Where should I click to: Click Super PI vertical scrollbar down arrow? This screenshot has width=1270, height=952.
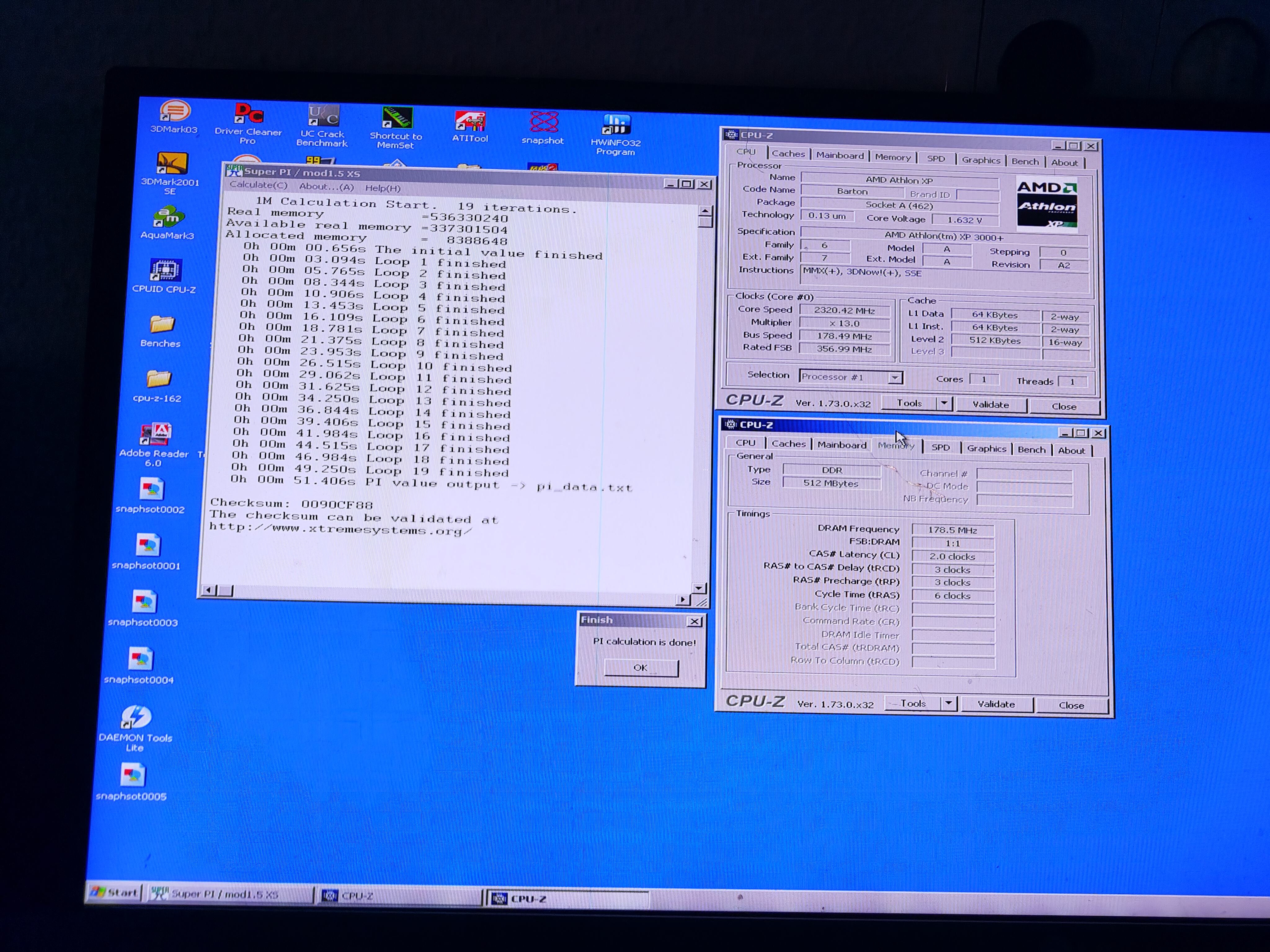point(699,588)
